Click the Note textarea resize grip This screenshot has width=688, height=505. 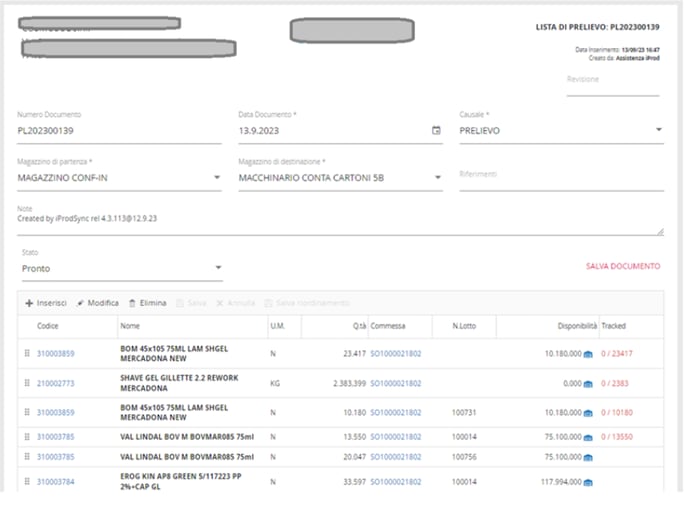(660, 232)
